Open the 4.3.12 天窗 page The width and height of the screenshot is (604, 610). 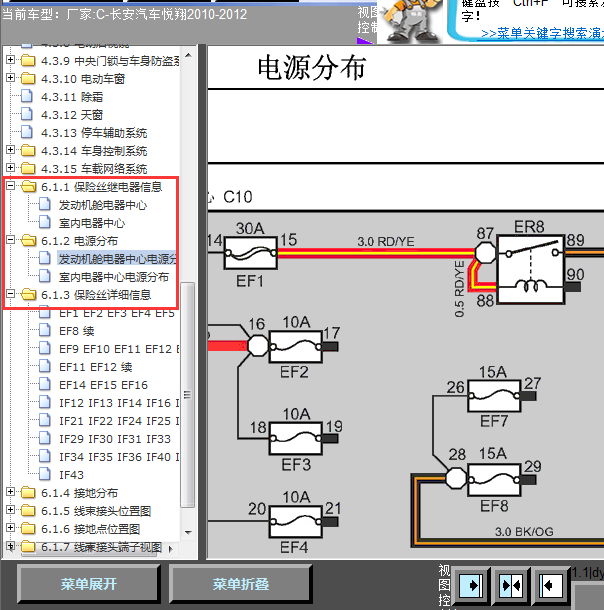tap(72, 115)
